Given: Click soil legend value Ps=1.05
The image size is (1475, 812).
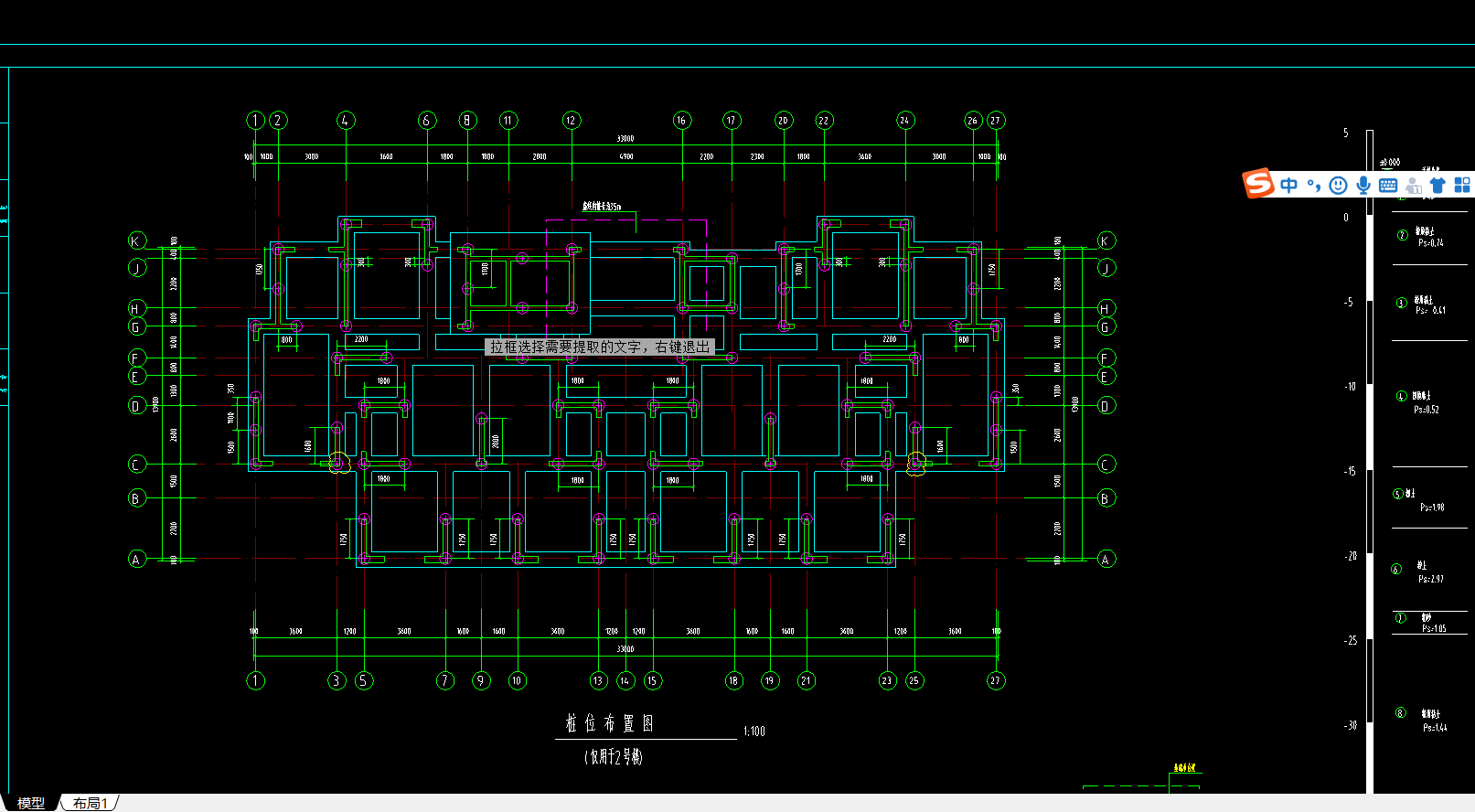Looking at the screenshot, I should 1434,629.
